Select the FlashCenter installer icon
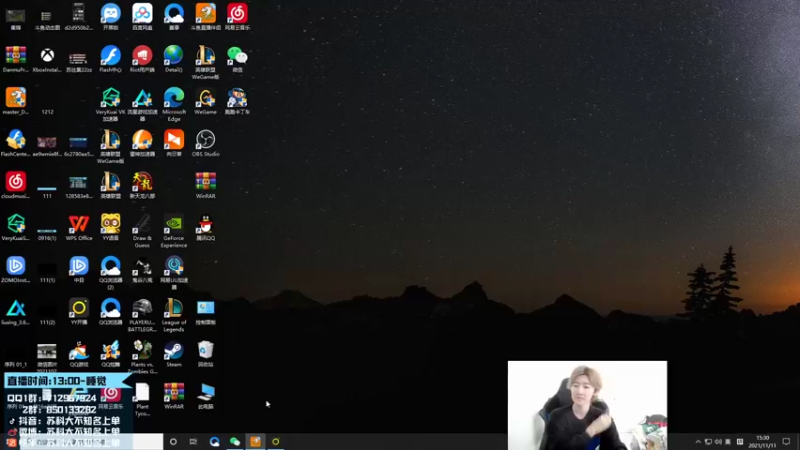The width and height of the screenshot is (800, 450). (16, 143)
